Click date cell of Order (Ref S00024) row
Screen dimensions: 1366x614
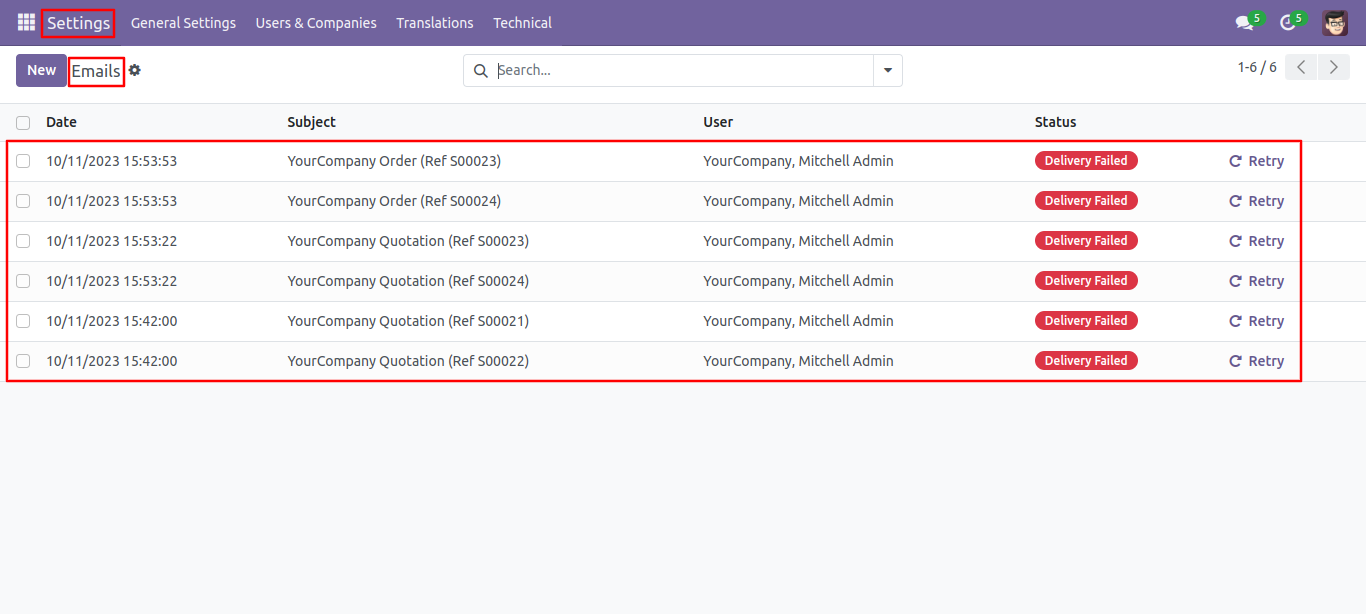(x=111, y=201)
